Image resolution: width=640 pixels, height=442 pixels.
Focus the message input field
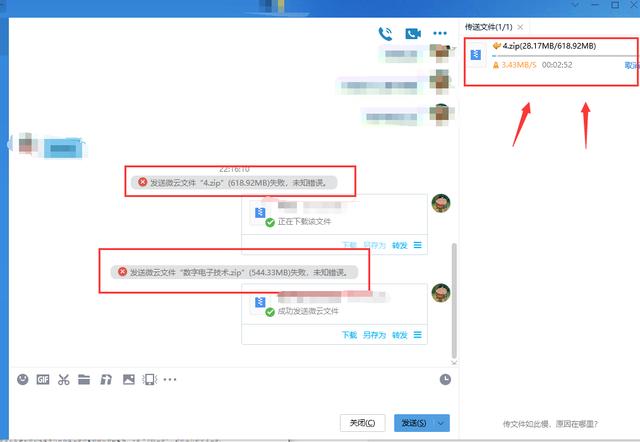(x=233, y=400)
